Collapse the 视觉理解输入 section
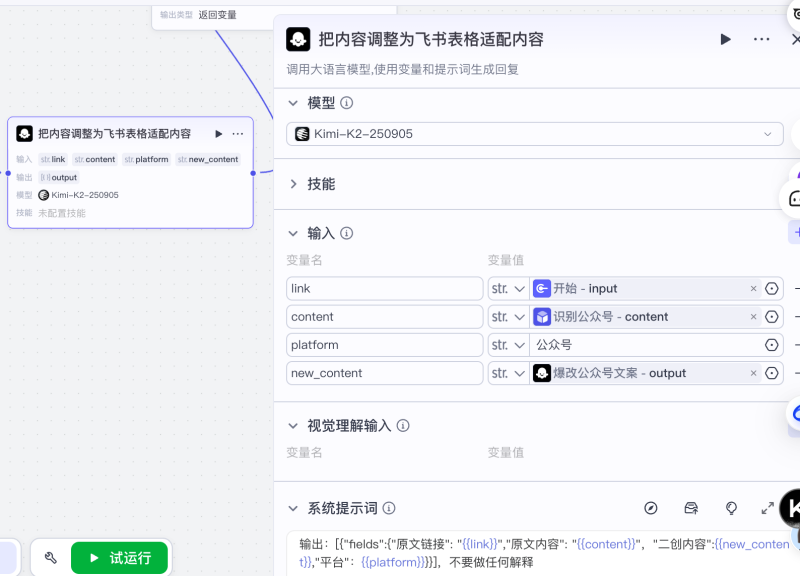Screen dimensions: 800x576 coord(292,425)
